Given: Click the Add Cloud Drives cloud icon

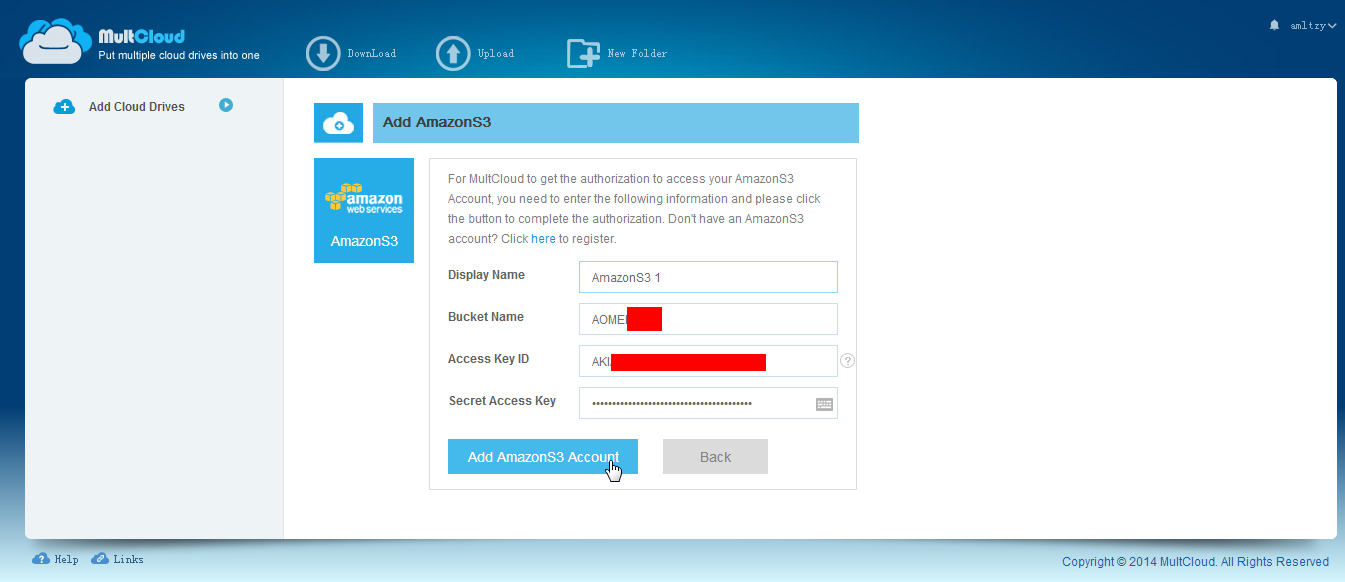Looking at the screenshot, I should point(64,106).
